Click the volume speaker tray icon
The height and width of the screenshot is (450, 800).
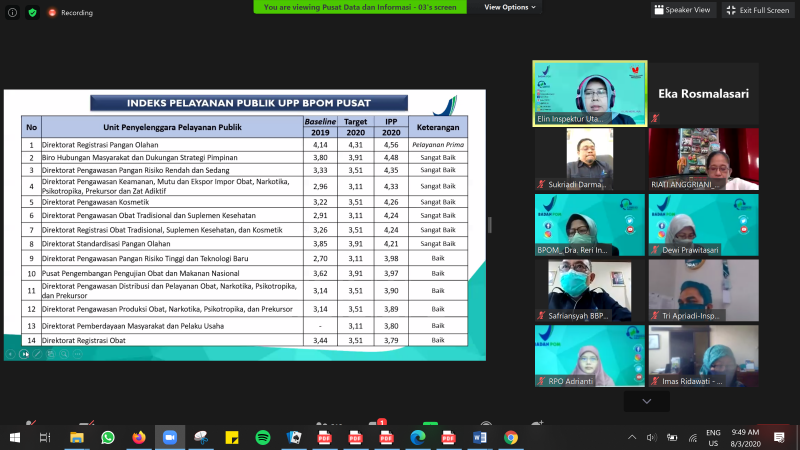click(x=652, y=437)
